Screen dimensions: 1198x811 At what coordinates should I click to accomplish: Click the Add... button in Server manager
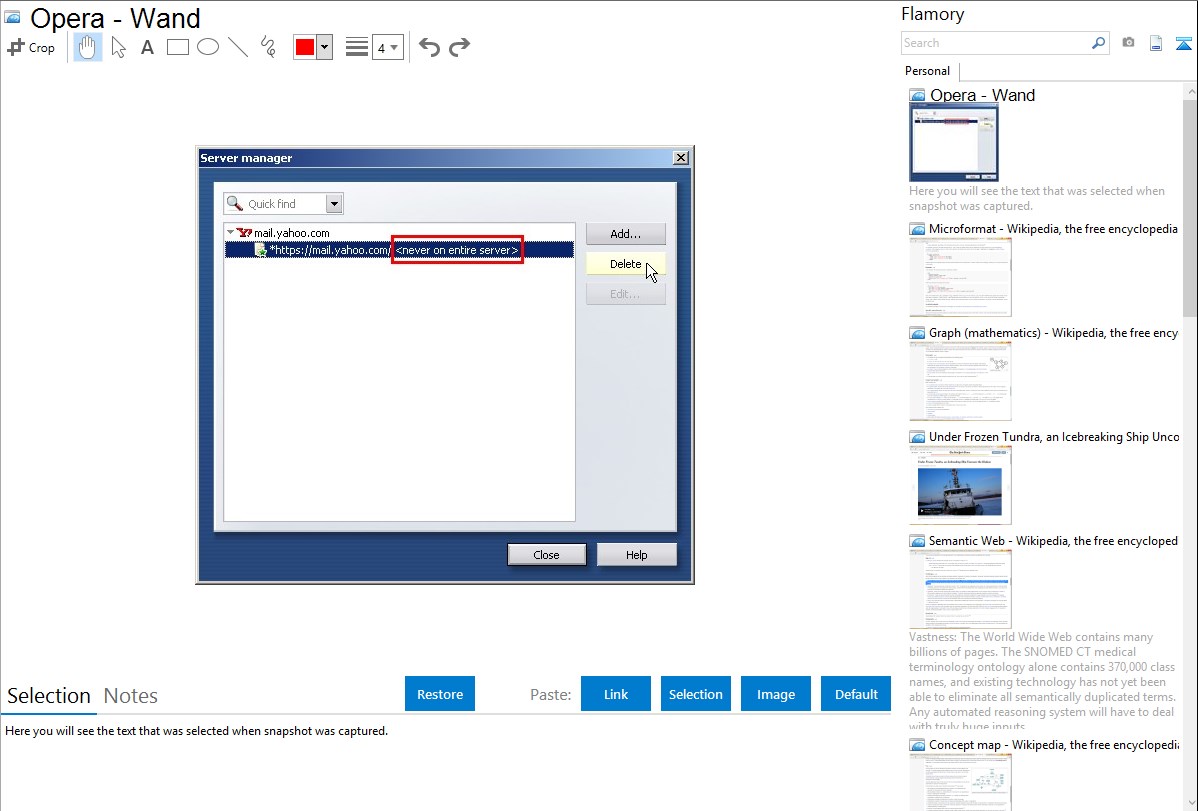(x=626, y=234)
